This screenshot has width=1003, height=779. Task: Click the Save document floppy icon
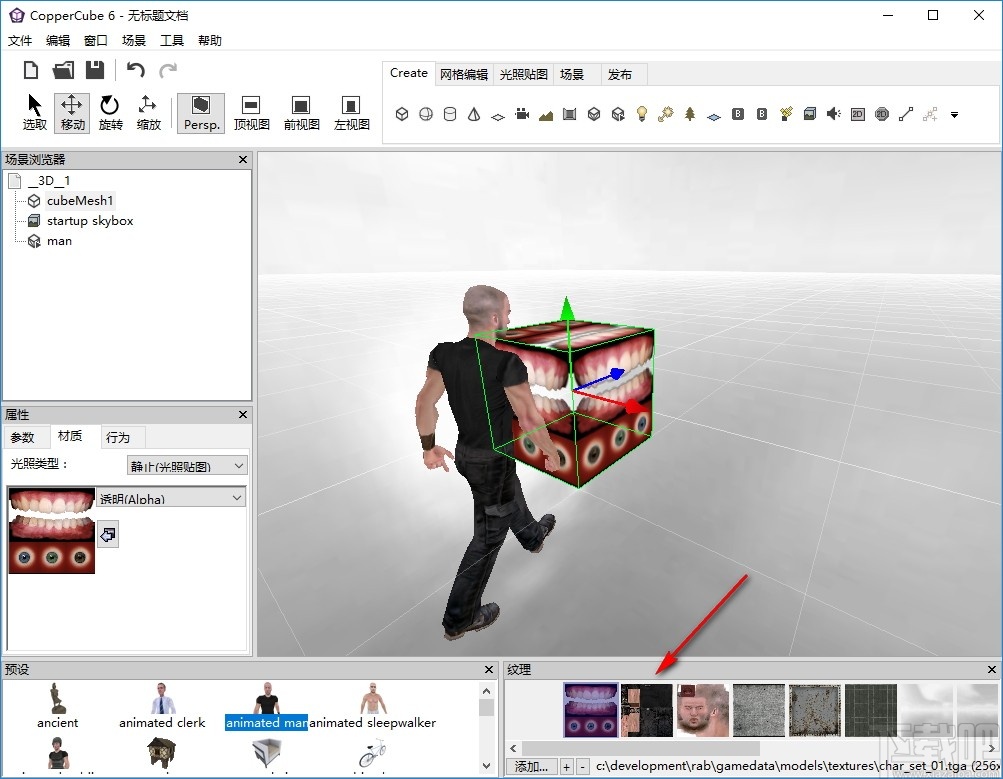click(95, 70)
